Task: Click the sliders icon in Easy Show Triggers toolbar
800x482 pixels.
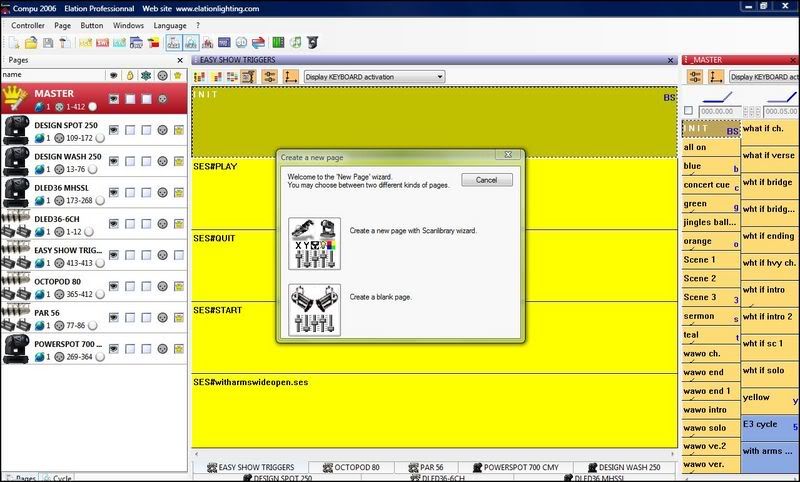Action: 269,77
